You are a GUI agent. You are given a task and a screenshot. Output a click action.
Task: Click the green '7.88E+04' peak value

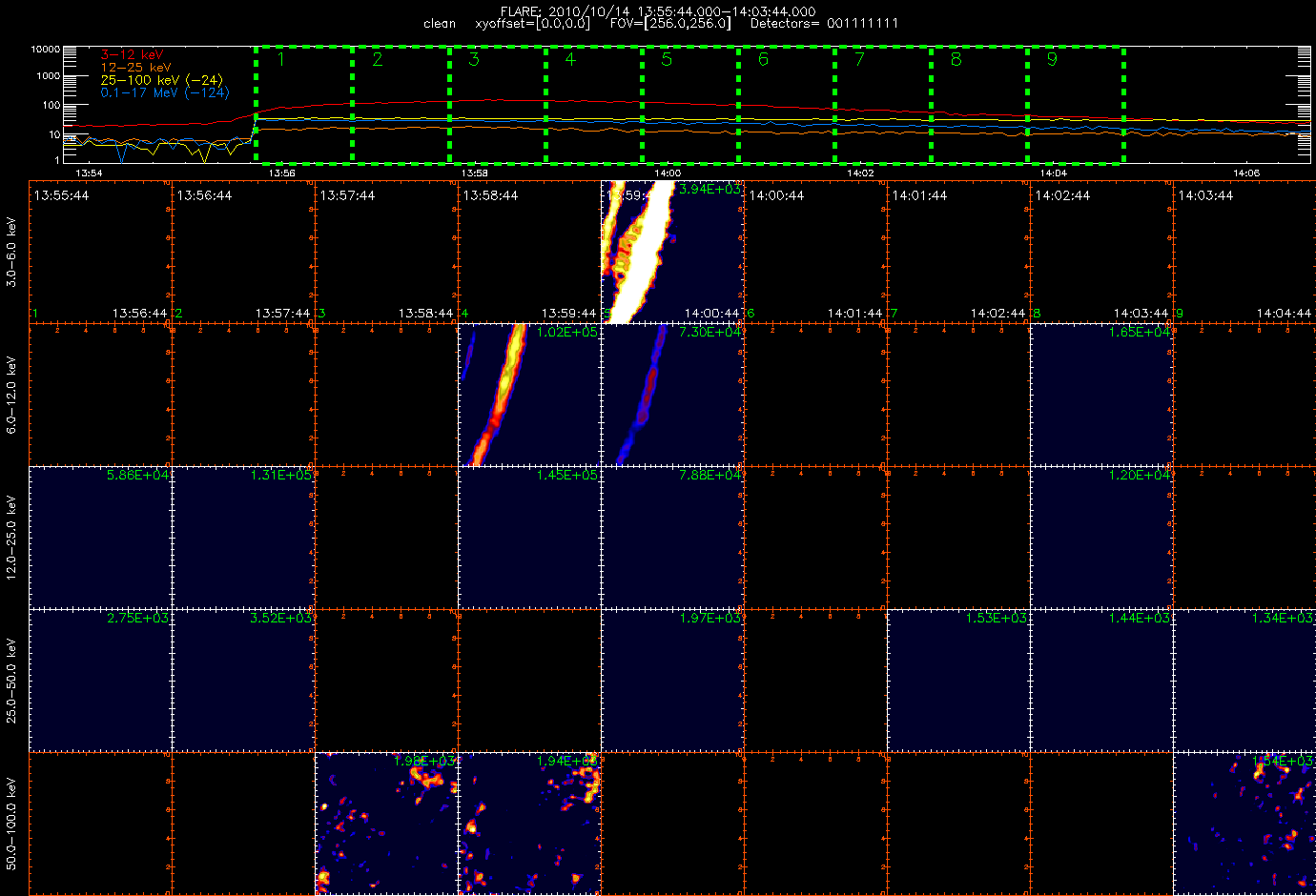[x=709, y=475]
